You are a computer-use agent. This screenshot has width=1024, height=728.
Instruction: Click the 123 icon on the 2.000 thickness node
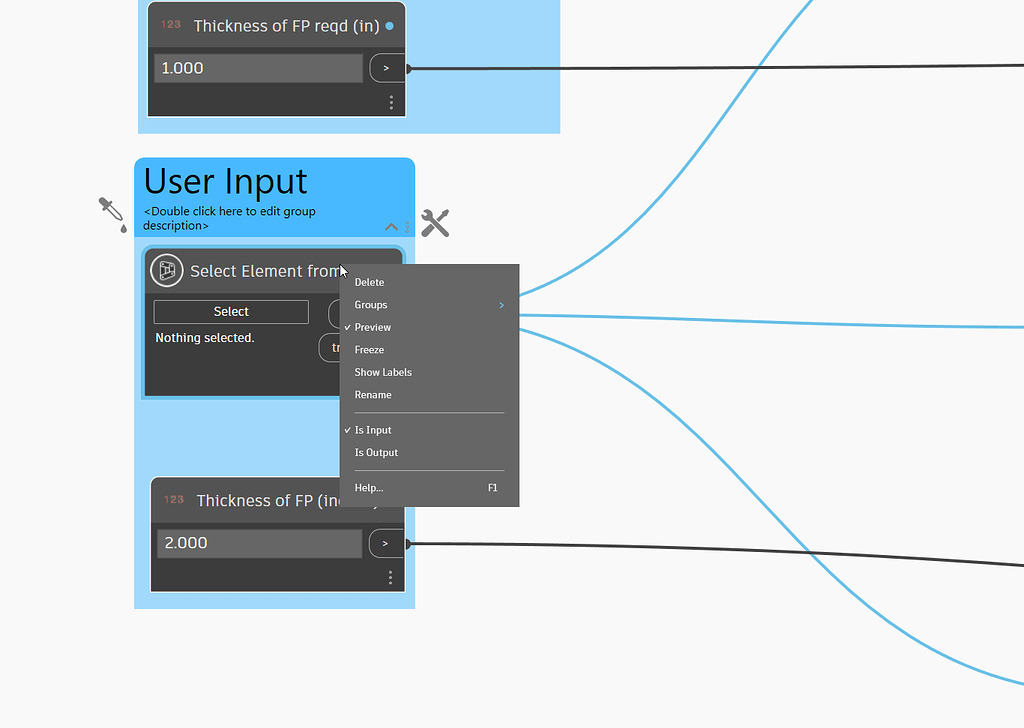(x=174, y=500)
